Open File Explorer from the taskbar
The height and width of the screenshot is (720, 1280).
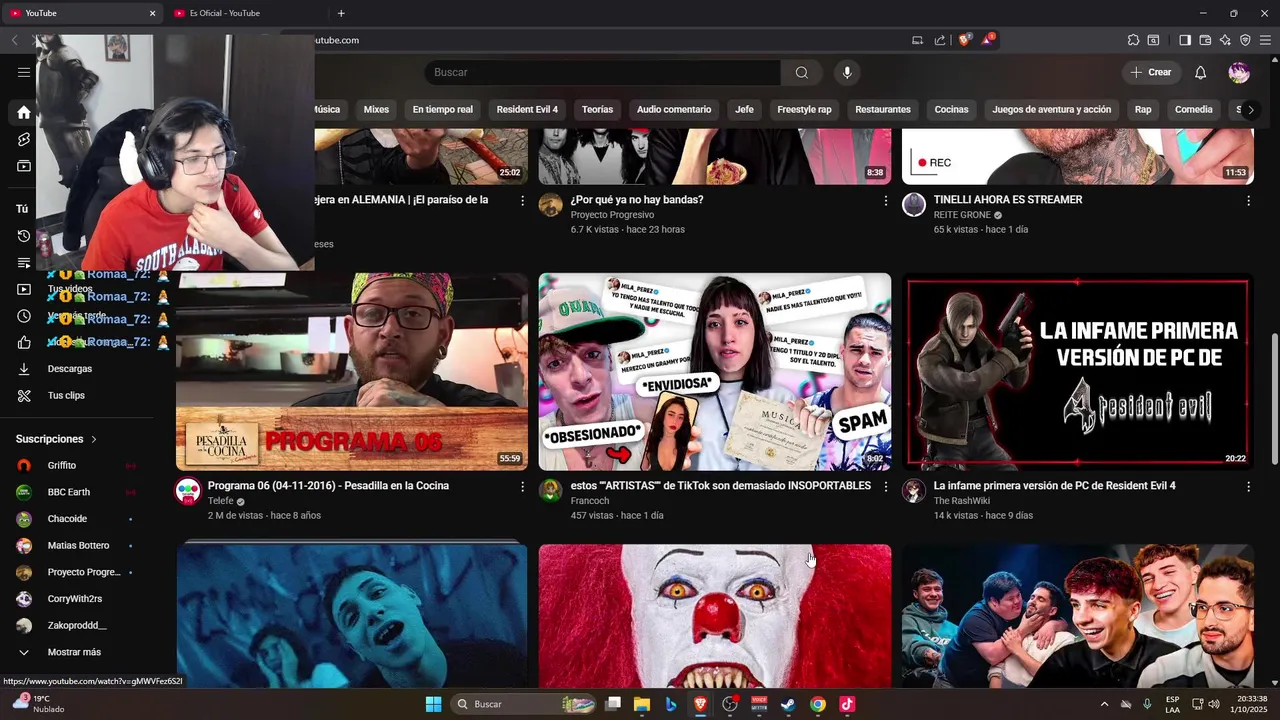coord(642,704)
